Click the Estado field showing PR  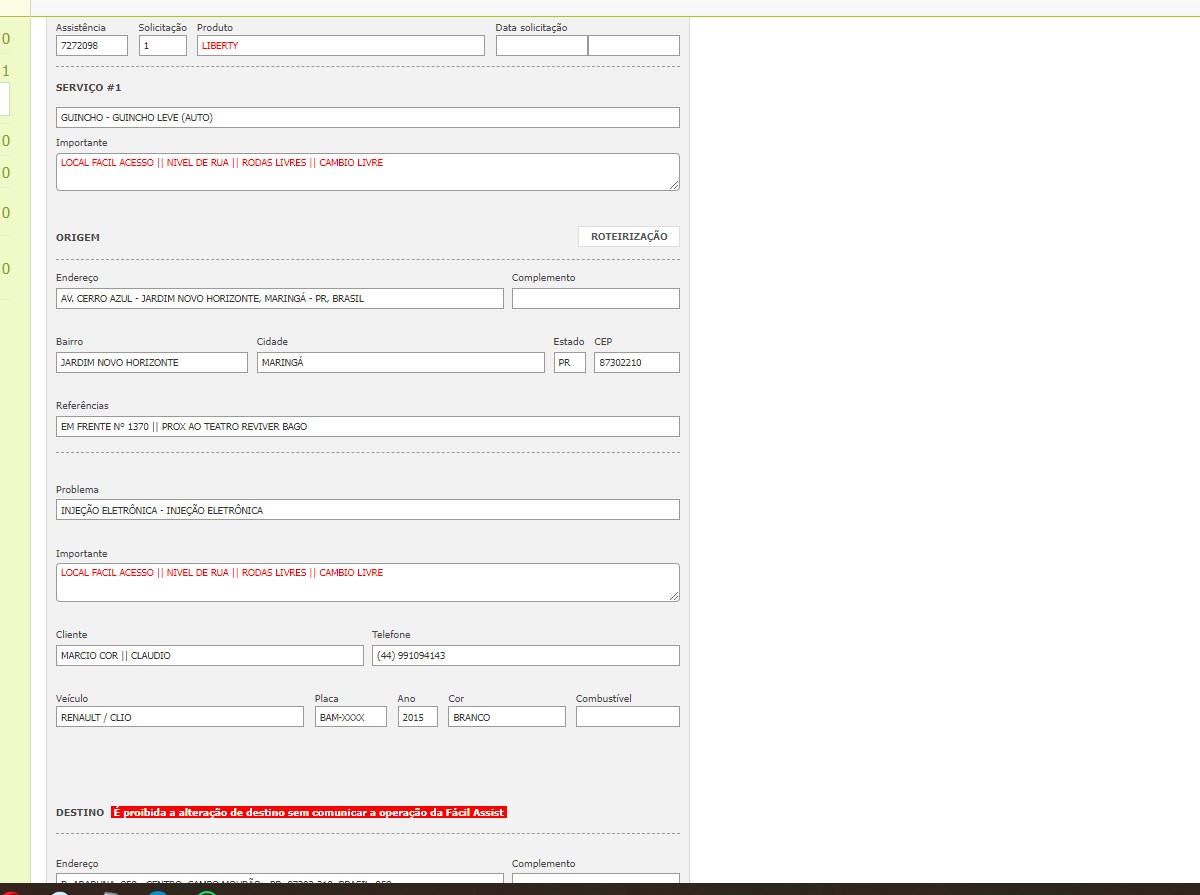pos(569,363)
